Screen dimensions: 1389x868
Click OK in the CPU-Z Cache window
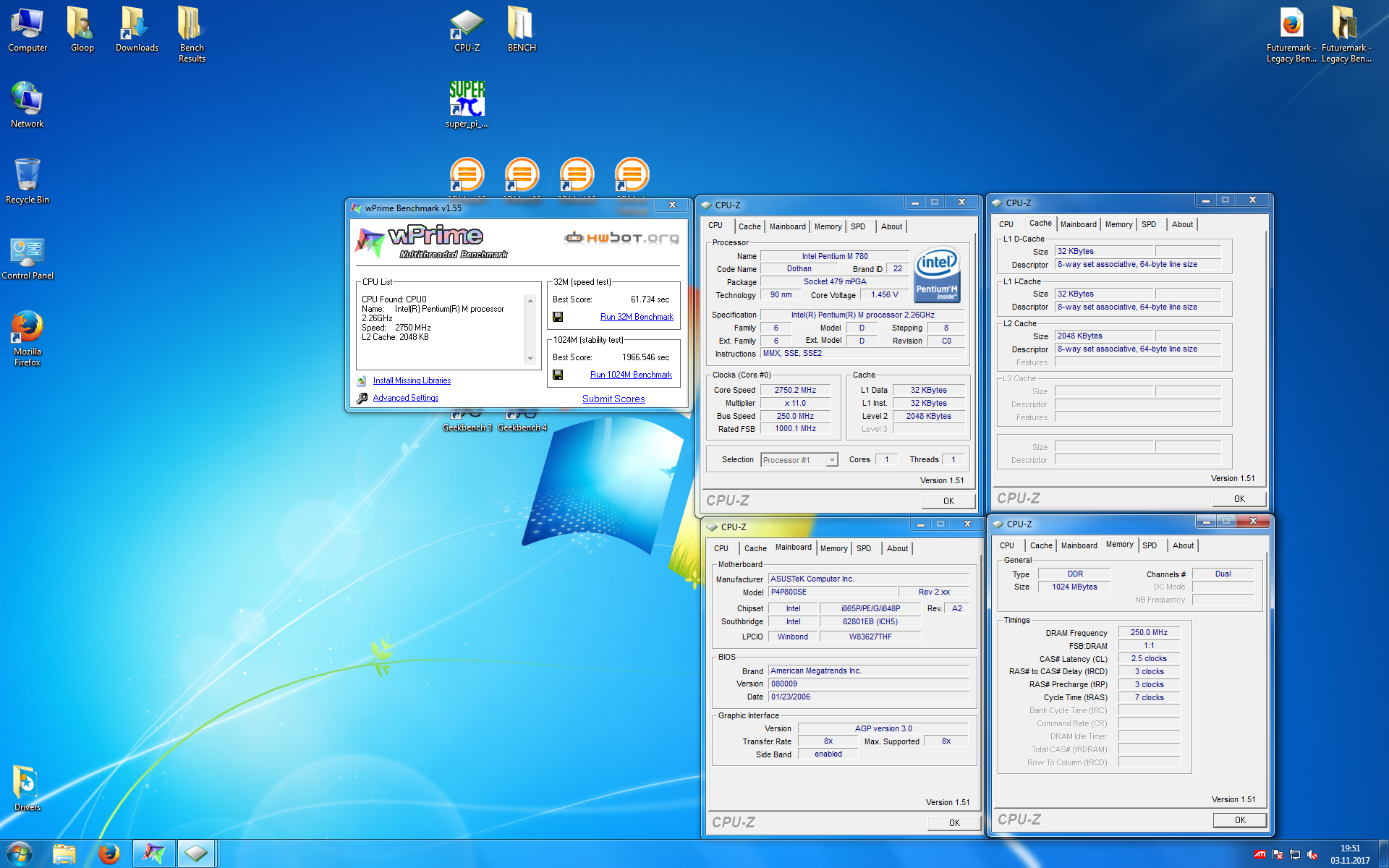click(x=1239, y=498)
